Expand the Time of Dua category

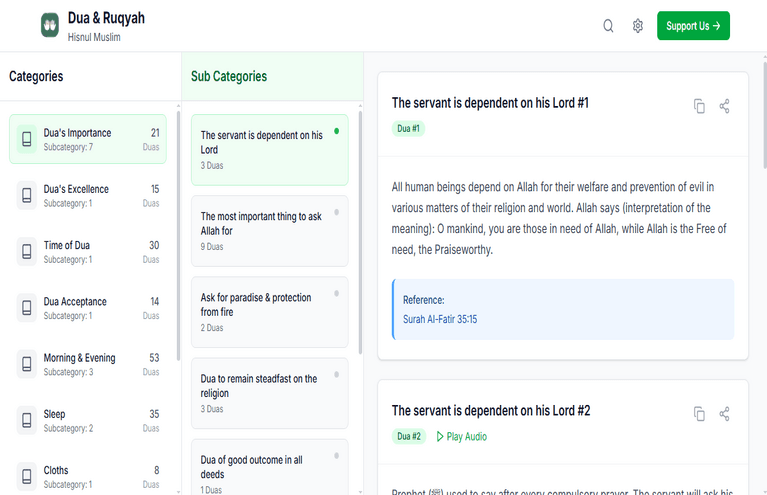point(88,251)
